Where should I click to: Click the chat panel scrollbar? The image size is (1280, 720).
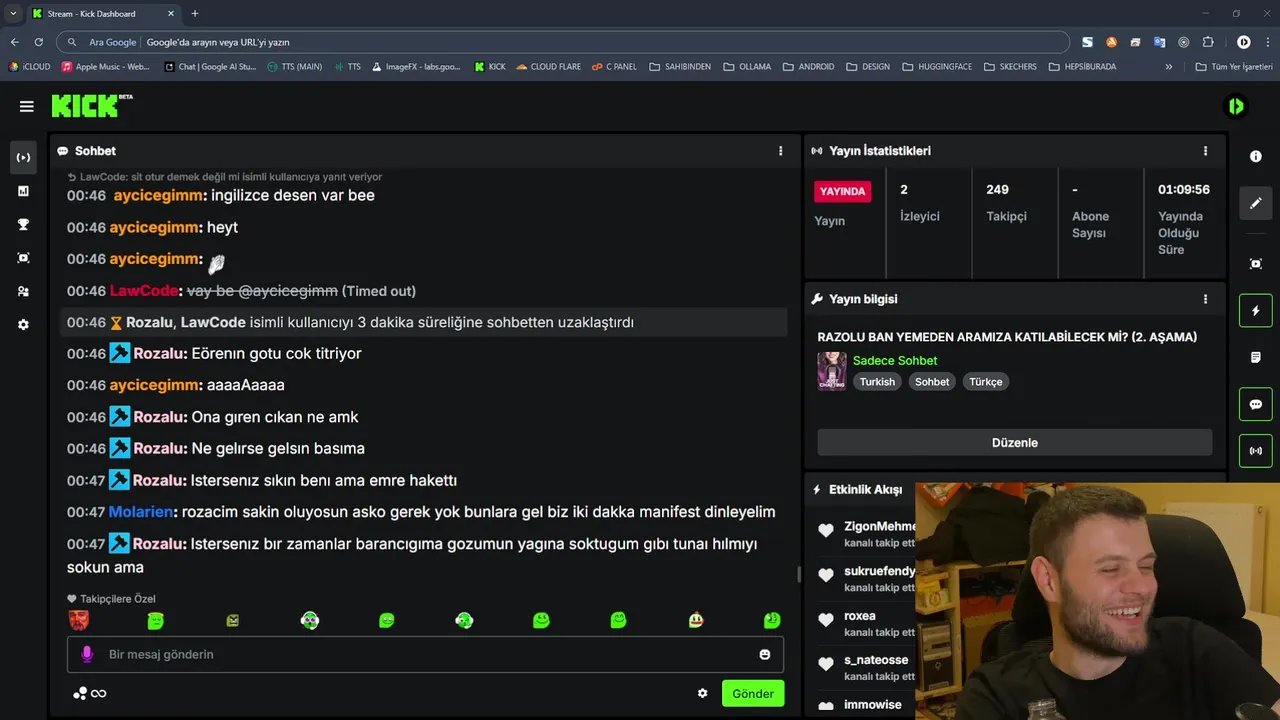(x=798, y=574)
